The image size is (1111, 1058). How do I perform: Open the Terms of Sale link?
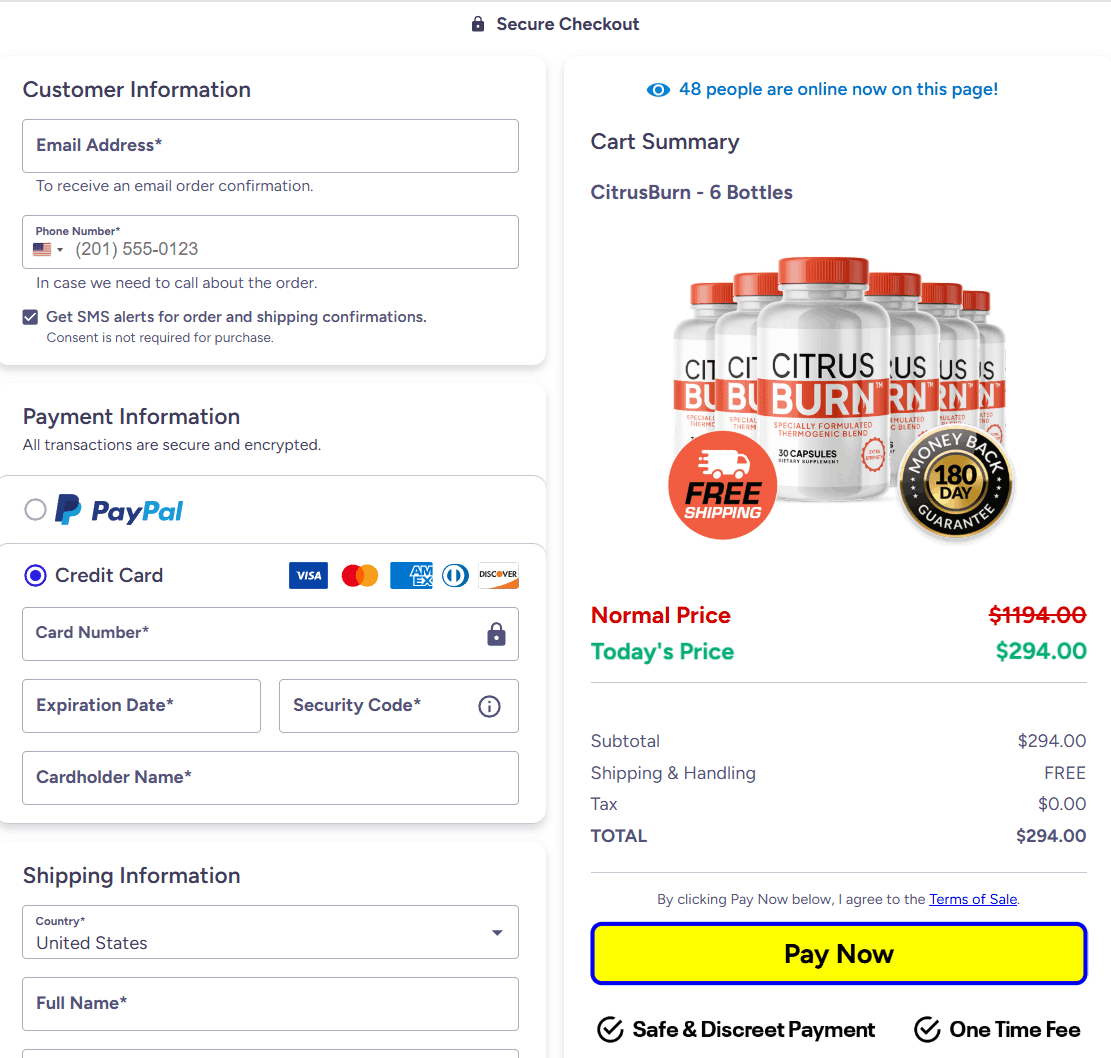[972, 899]
